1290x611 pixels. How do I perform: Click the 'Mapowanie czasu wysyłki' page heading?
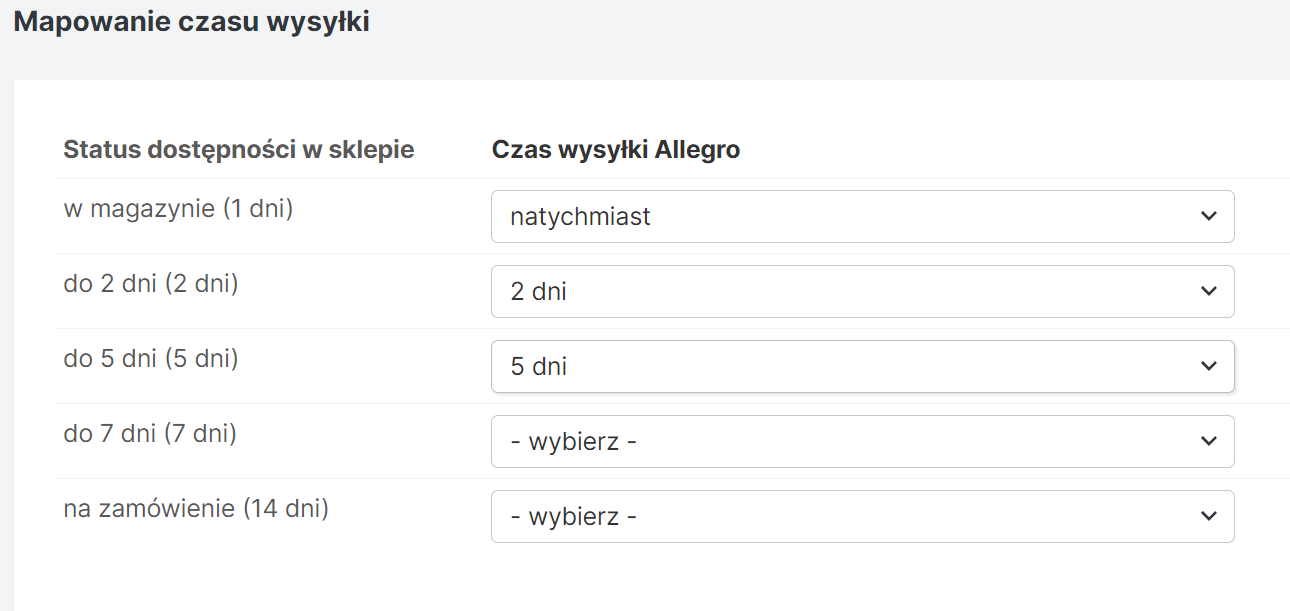point(191,22)
